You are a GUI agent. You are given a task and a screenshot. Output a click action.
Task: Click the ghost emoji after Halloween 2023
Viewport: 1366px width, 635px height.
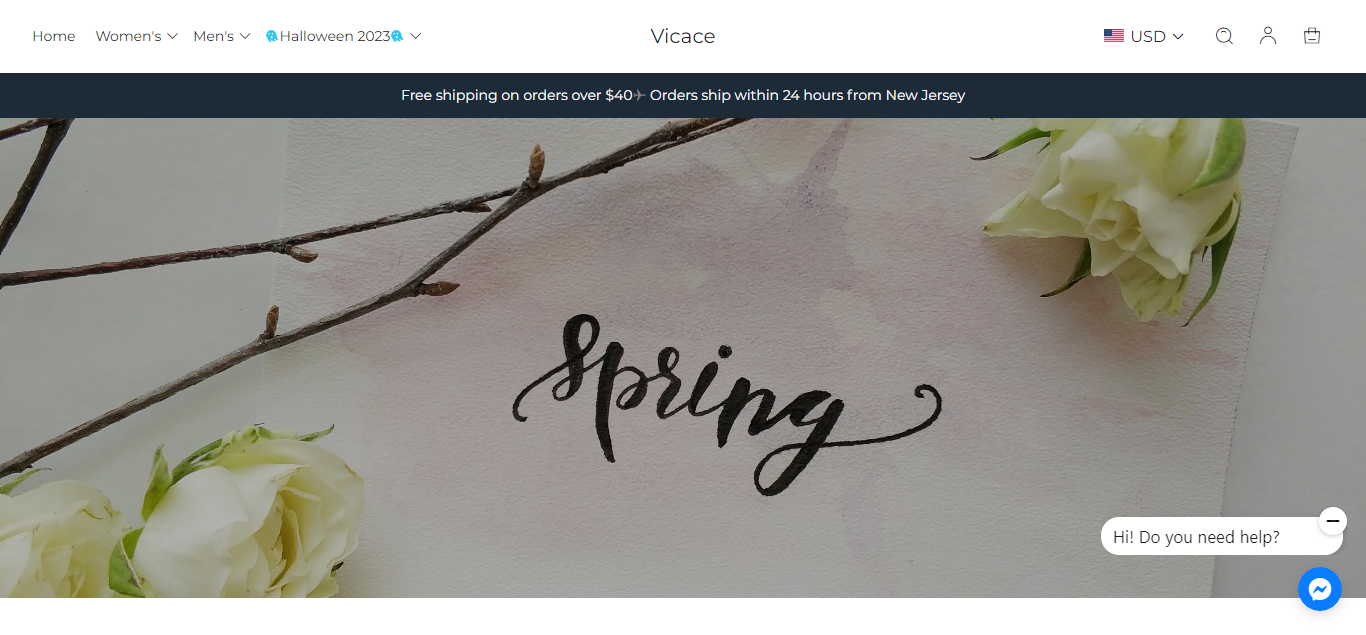[397, 36]
